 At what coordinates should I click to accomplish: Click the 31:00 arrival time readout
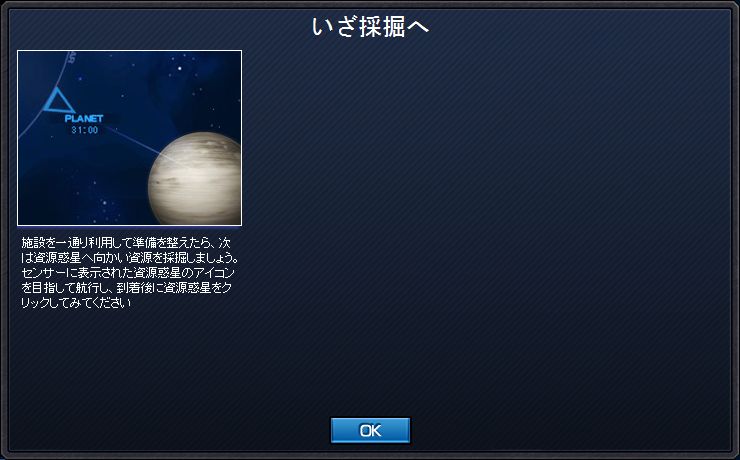pos(85,130)
